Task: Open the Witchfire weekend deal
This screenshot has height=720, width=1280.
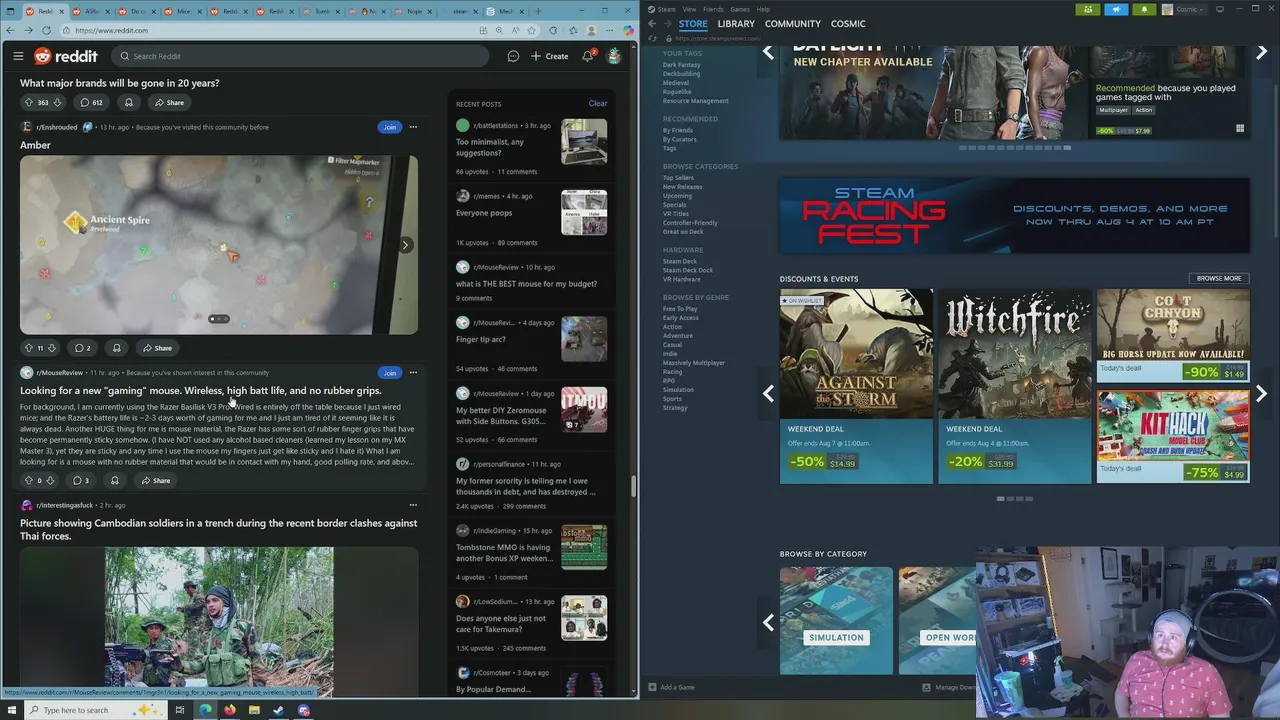Action: [x=1014, y=386]
